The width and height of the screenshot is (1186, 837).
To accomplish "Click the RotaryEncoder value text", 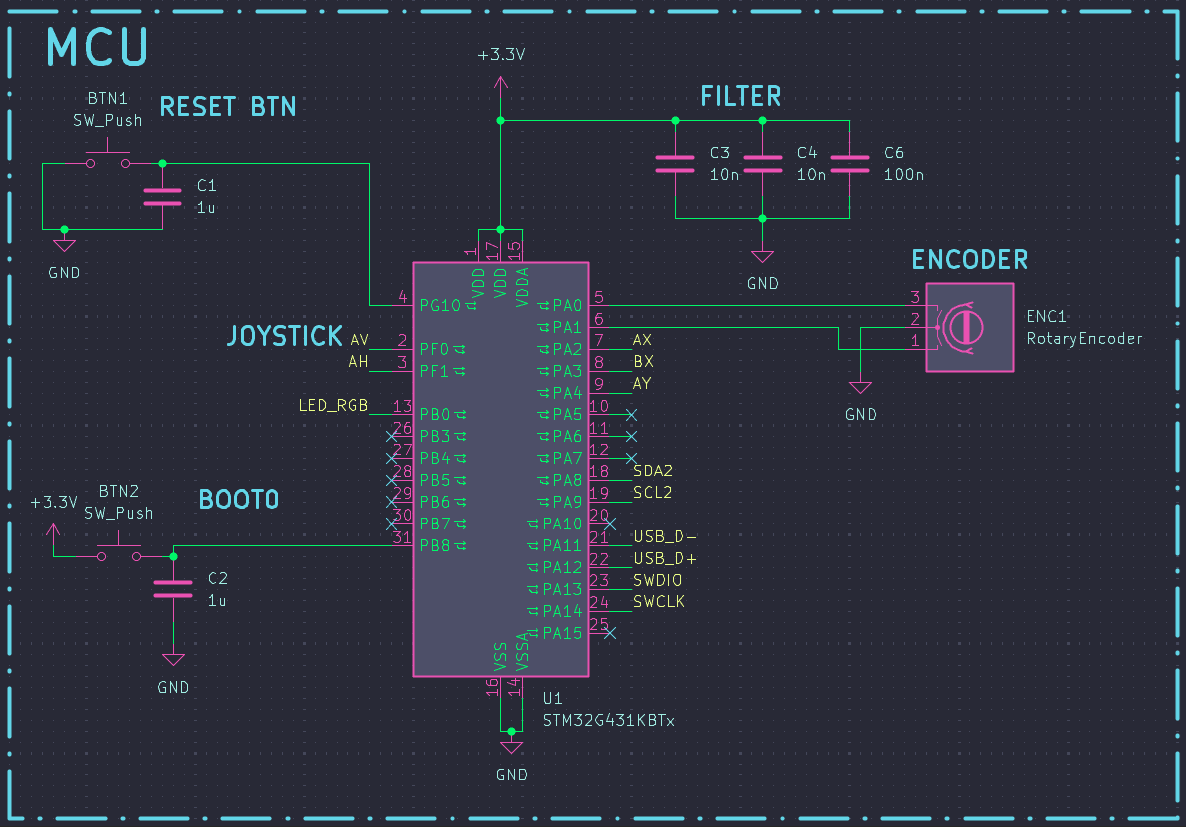I will click(1084, 339).
